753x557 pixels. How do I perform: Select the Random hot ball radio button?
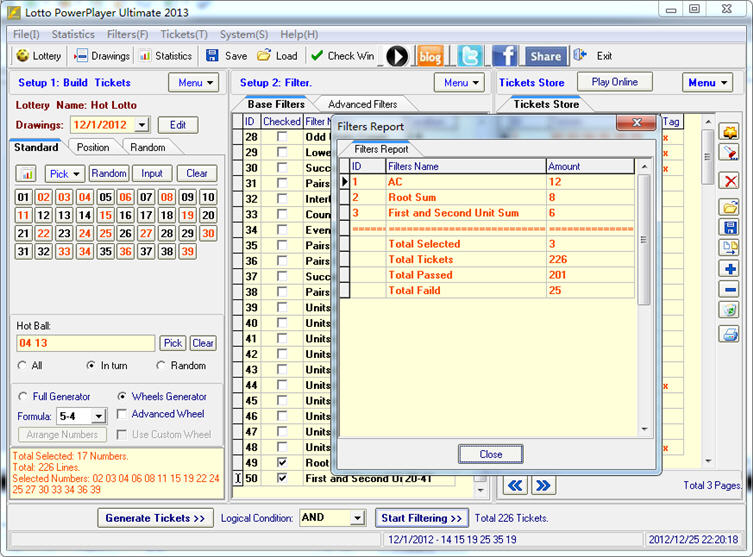[x=161, y=365]
